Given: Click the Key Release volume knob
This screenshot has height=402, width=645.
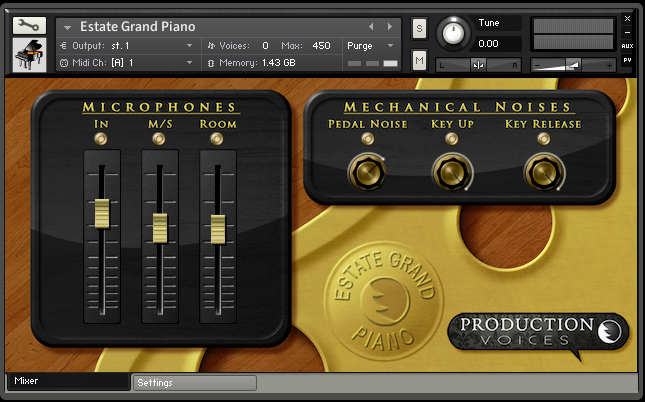Looking at the screenshot, I should coord(544,172).
